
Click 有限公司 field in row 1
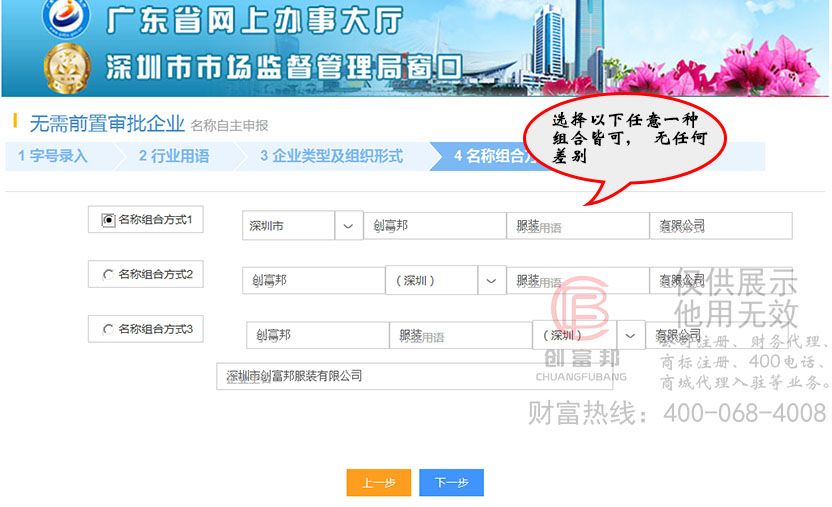click(x=721, y=226)
